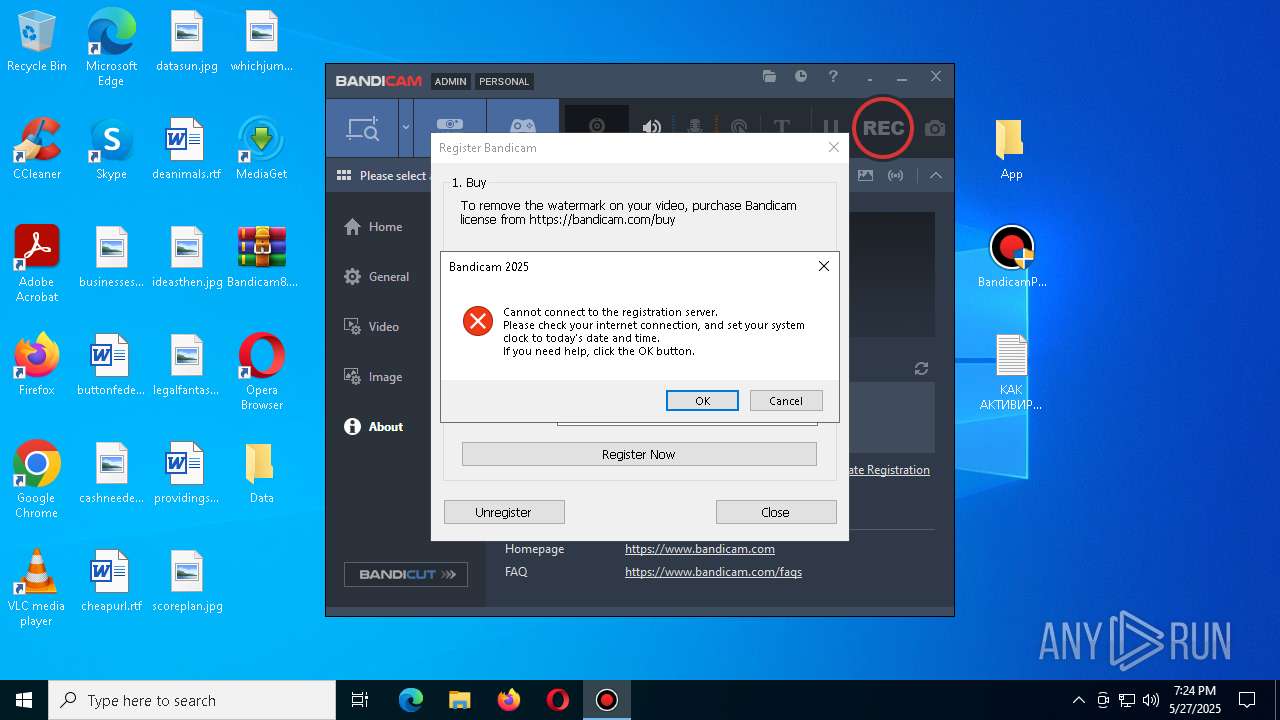Open the Video settings tab

click(x=371, y=327)
